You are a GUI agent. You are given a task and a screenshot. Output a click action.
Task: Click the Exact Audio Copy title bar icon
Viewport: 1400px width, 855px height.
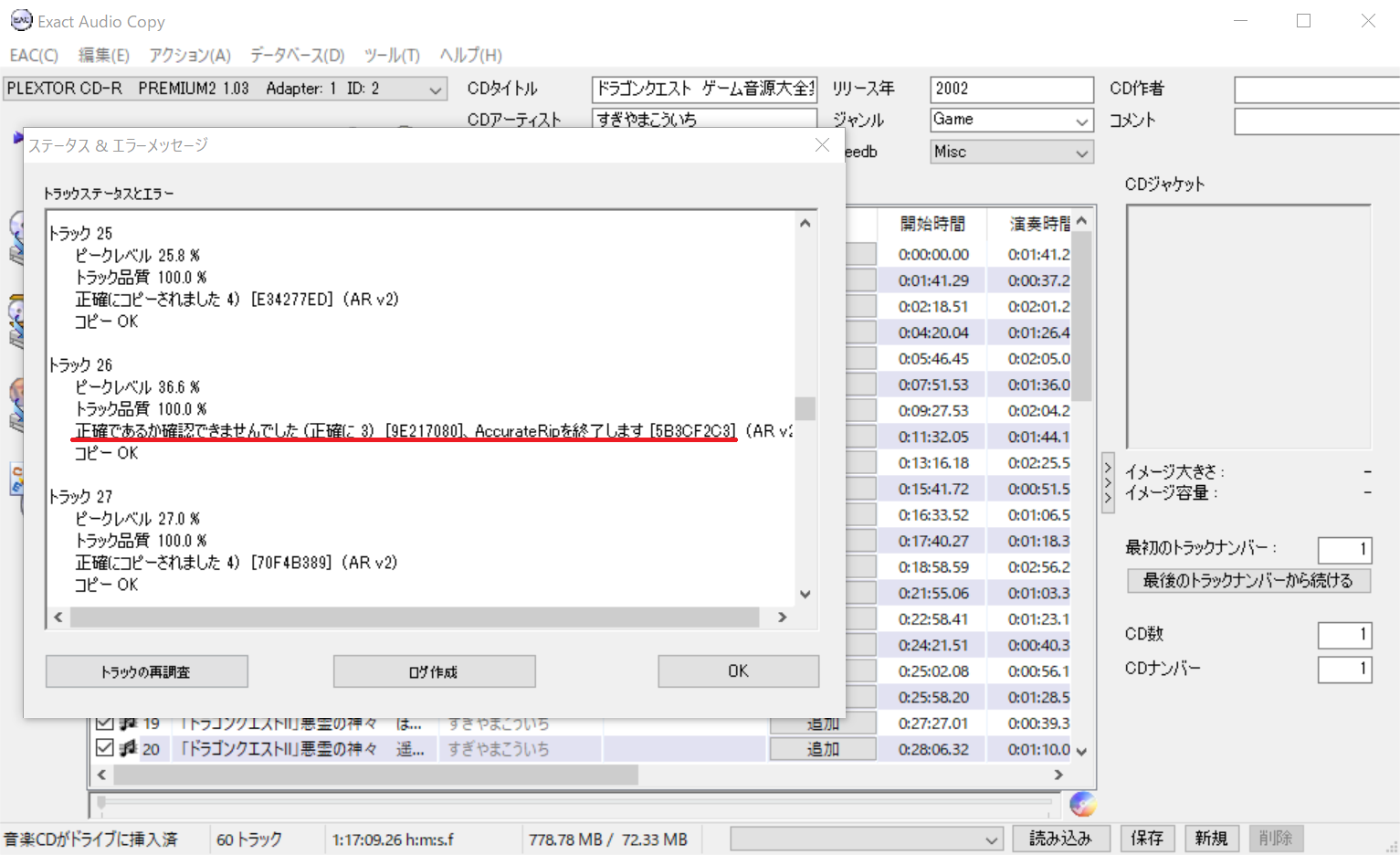[x=20, y=20]
